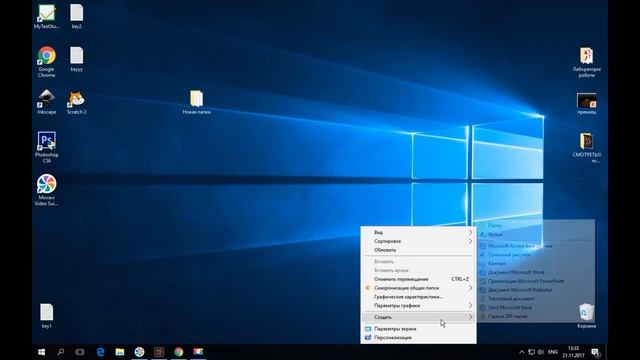Launch Microsoft Edge from taskbar

pos(100,352)
